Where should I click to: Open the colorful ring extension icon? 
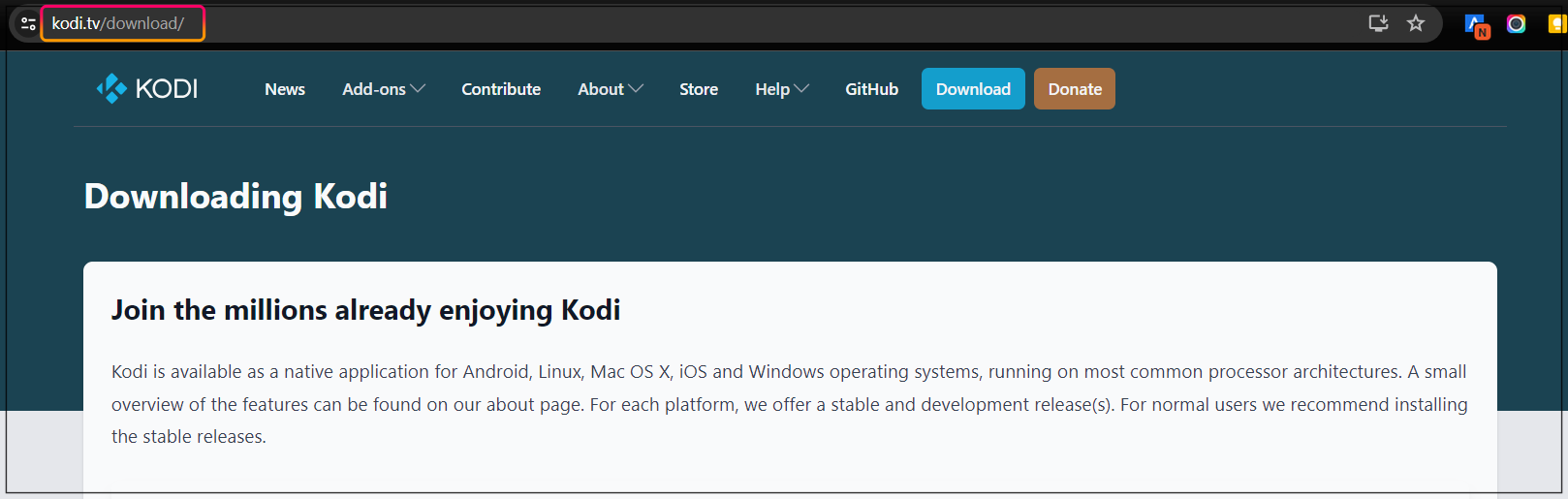[1517, 23]
